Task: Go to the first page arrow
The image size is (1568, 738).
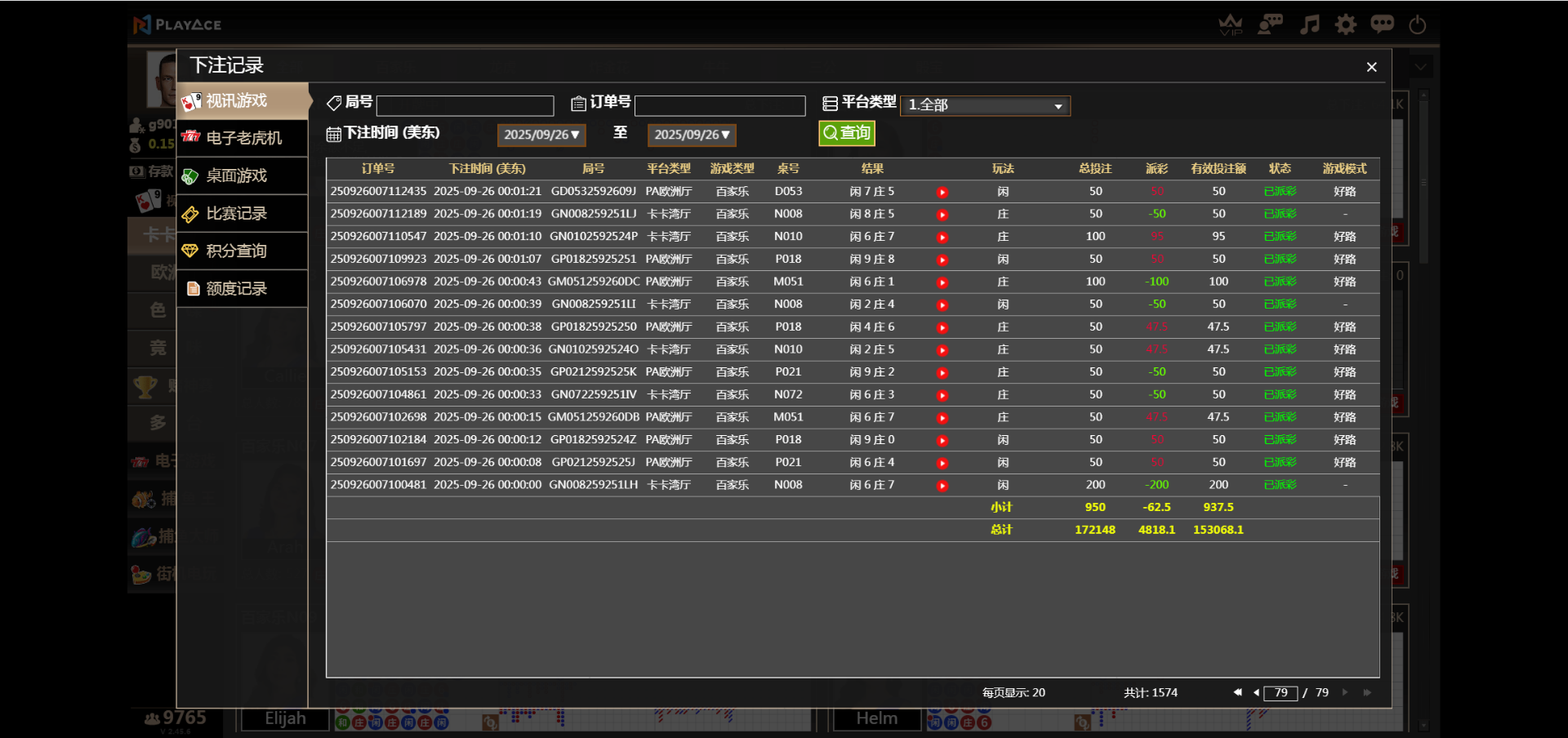Action: pyautogui.click(x=1237, y=692)
